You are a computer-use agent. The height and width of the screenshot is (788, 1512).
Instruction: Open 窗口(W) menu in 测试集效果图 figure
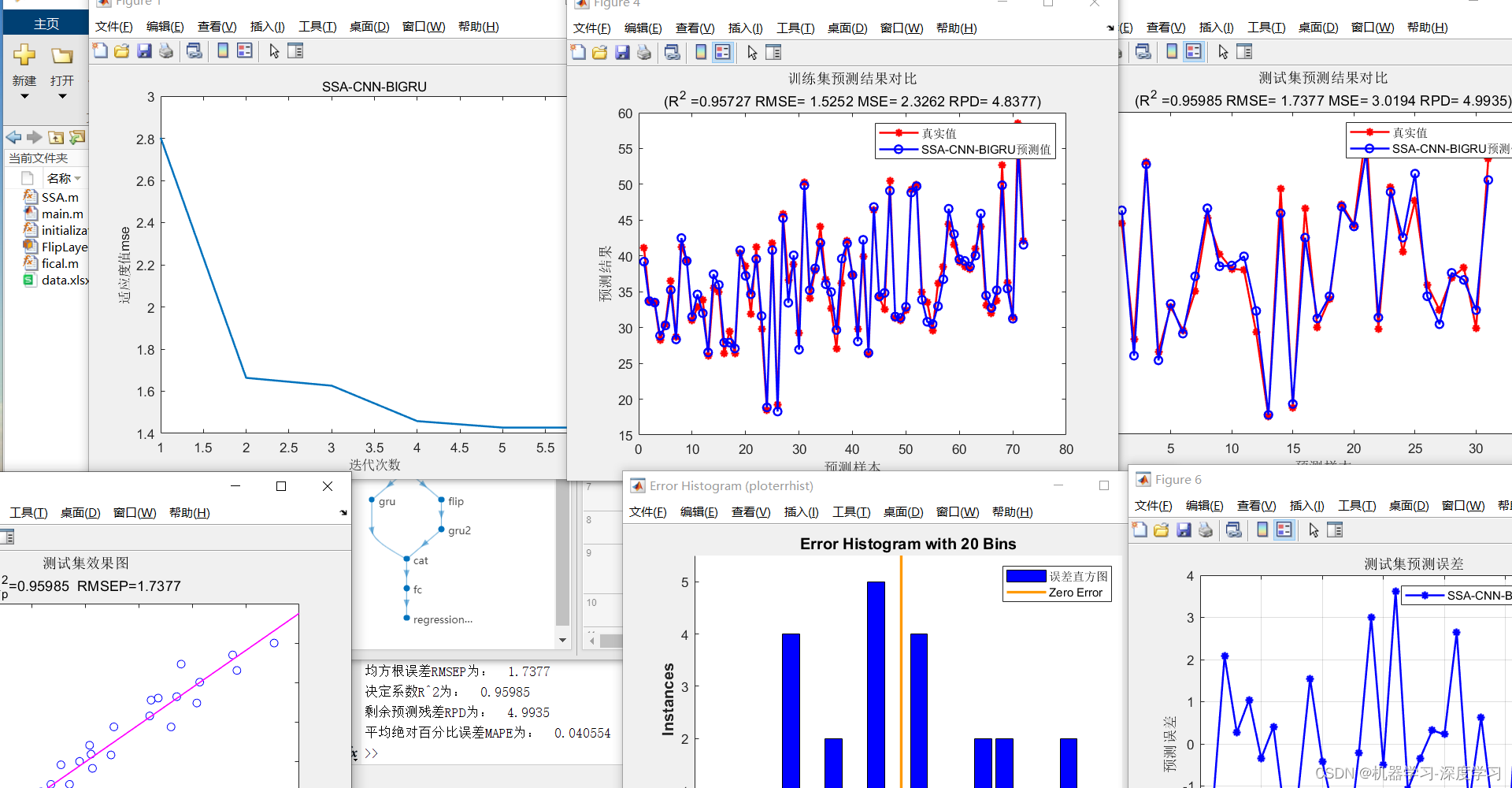pos(135,513)
